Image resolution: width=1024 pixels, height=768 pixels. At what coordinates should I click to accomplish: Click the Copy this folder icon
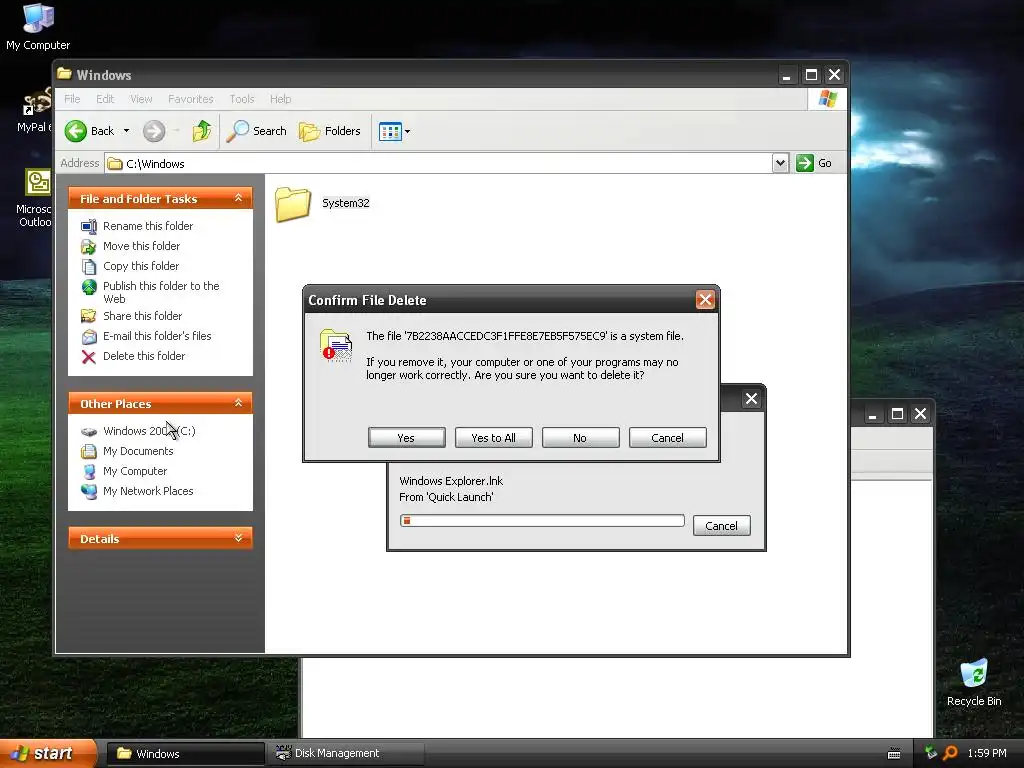point(89,266)
